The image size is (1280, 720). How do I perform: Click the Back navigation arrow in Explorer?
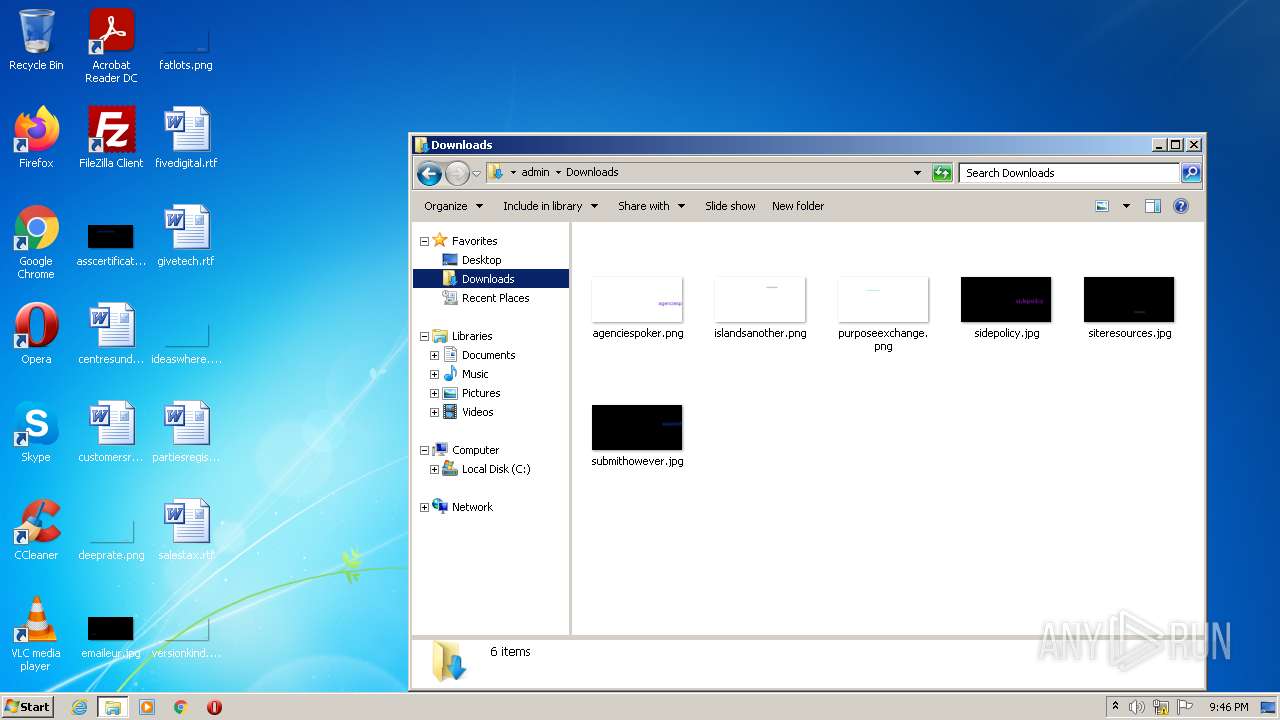(x=430, y=173)
